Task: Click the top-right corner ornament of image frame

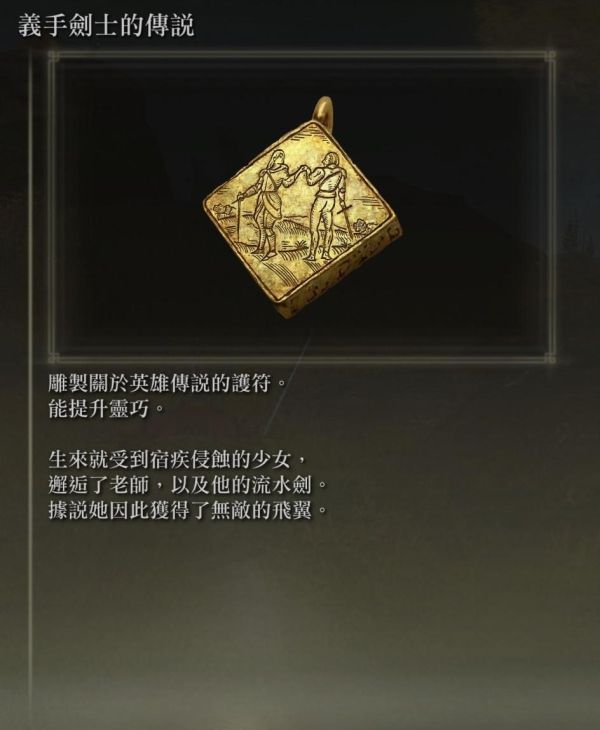Action: 550,56
